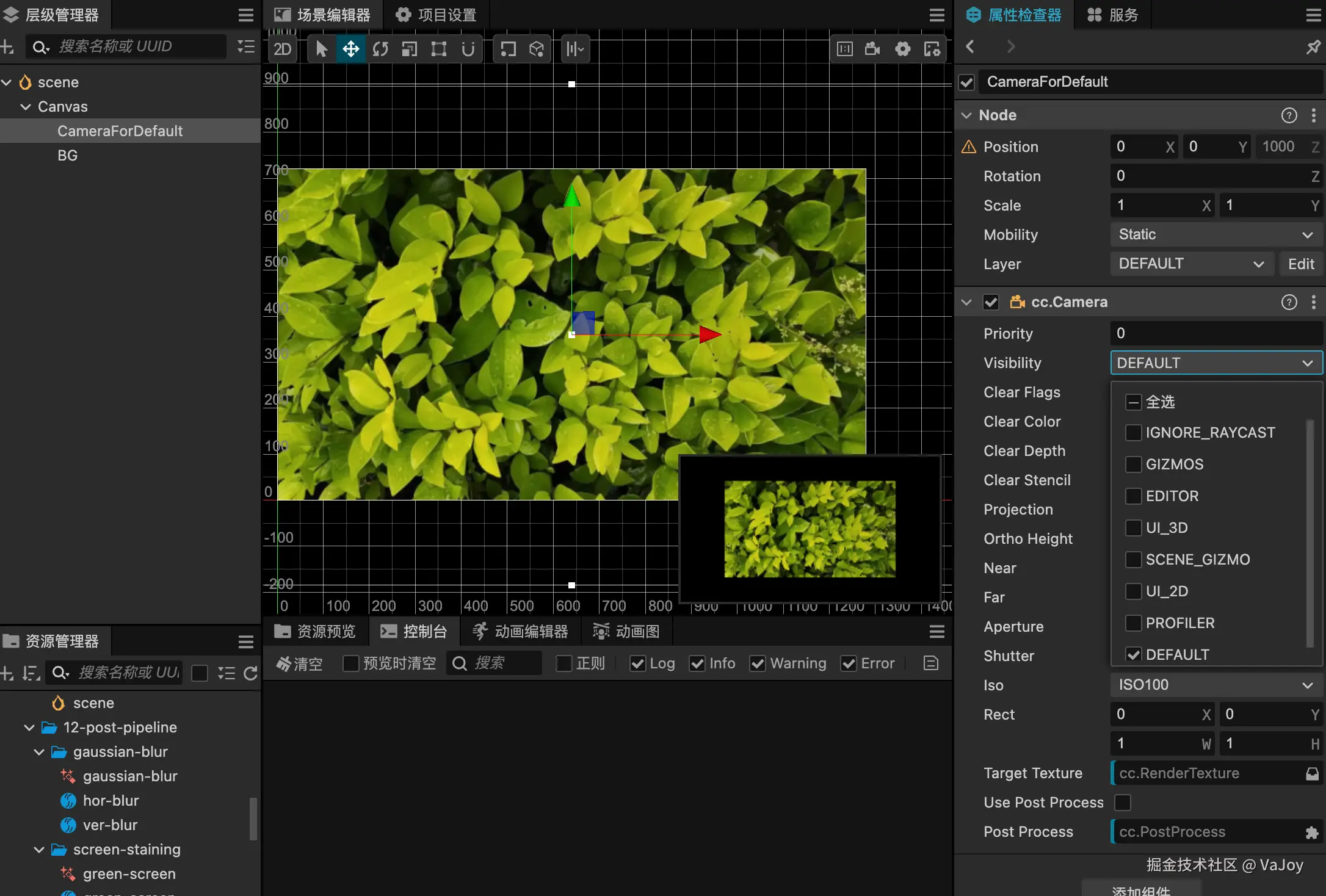Select the rect transform tool

(x=439, y=49)
